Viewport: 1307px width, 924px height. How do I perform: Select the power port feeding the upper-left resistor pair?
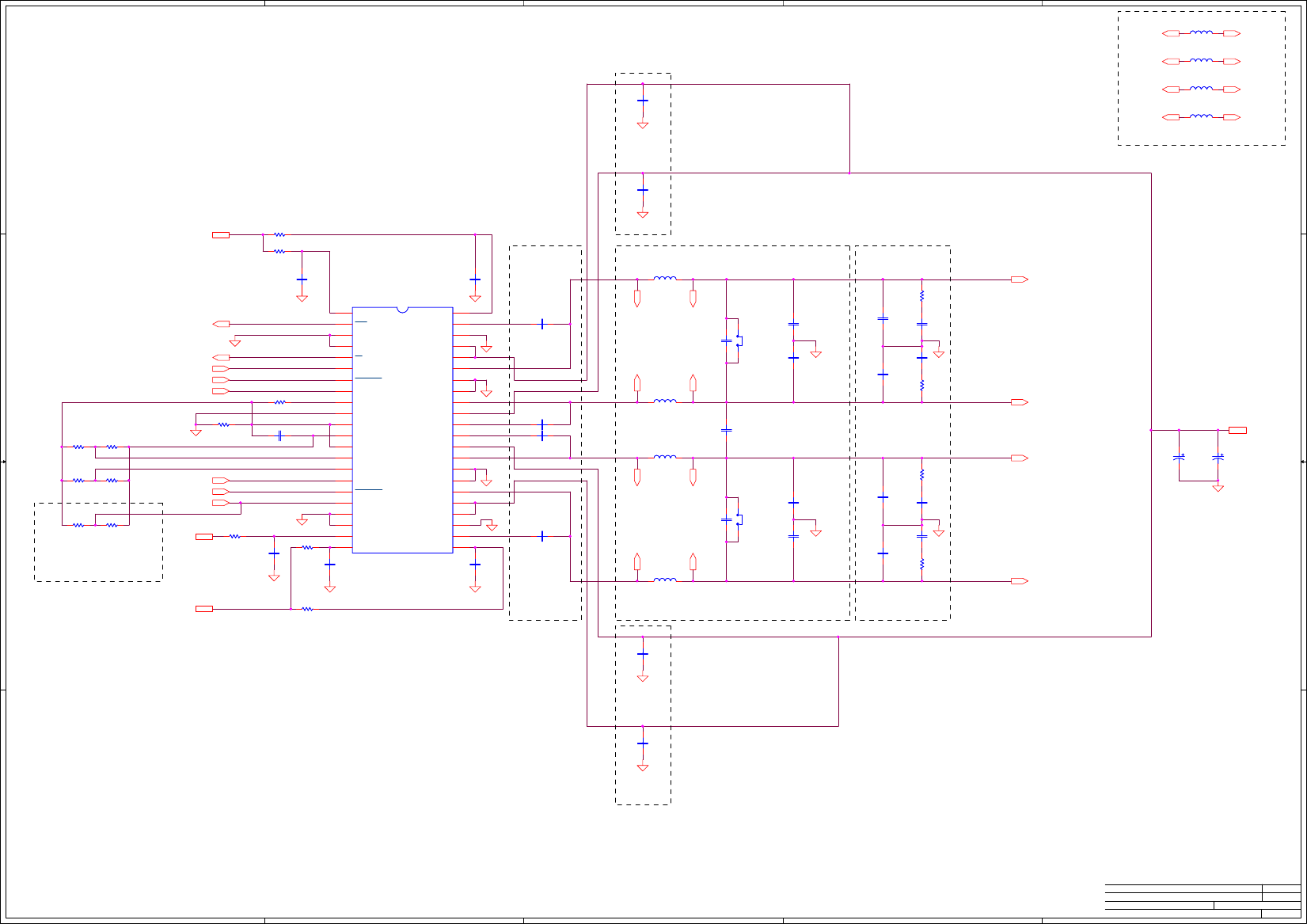(x=221, y=235)
